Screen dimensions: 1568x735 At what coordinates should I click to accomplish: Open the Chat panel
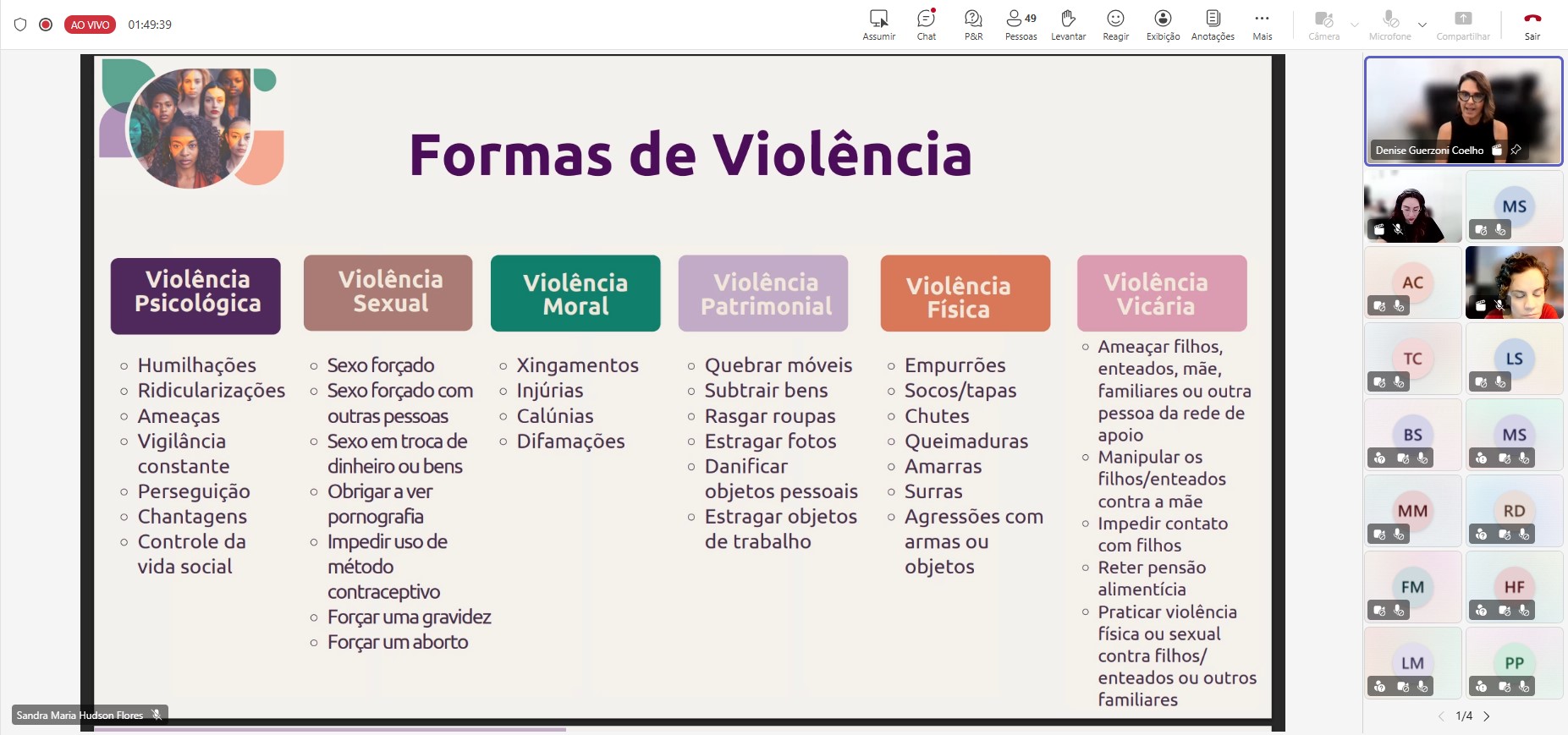[927, 25]
